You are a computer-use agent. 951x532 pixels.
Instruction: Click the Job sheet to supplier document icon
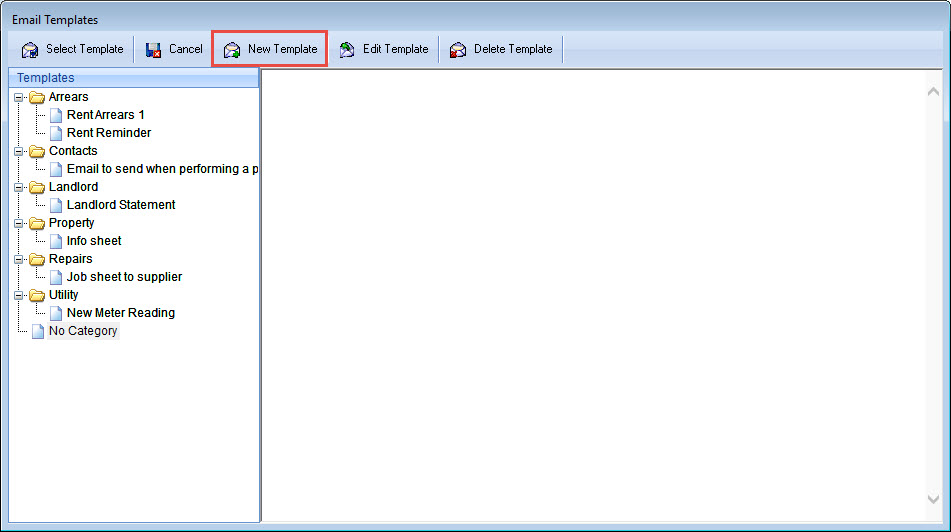56,277
